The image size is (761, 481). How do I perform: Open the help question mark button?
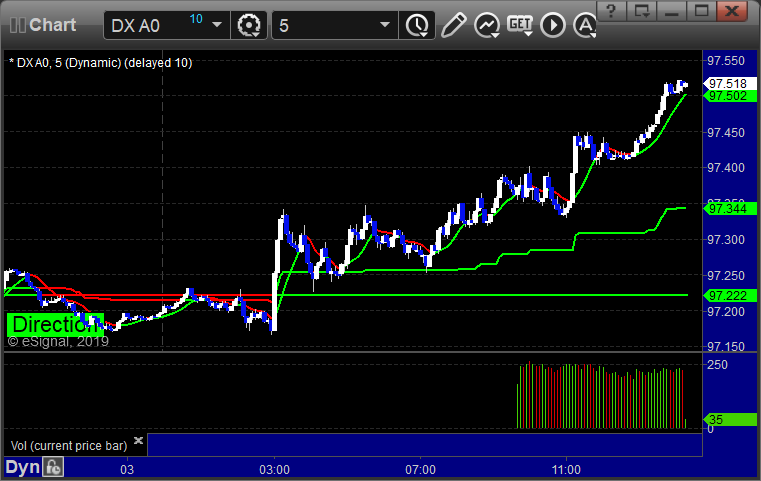(611, 11)
